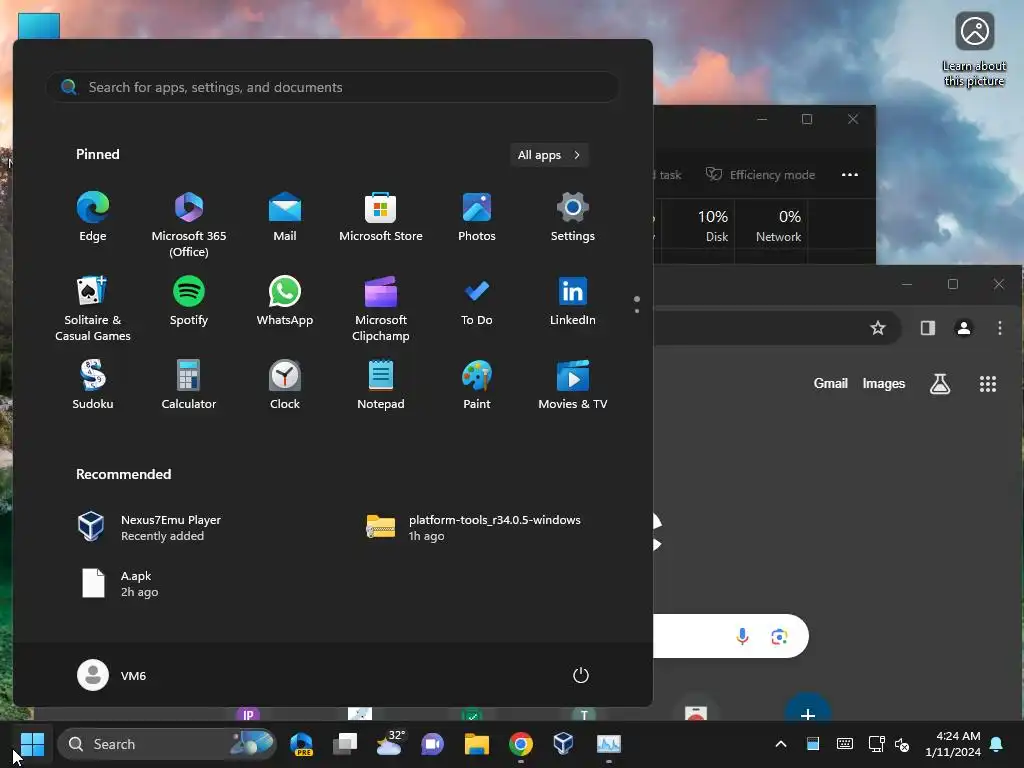Launch Spotify
The image size is (1024, 768).
point(189,301)
